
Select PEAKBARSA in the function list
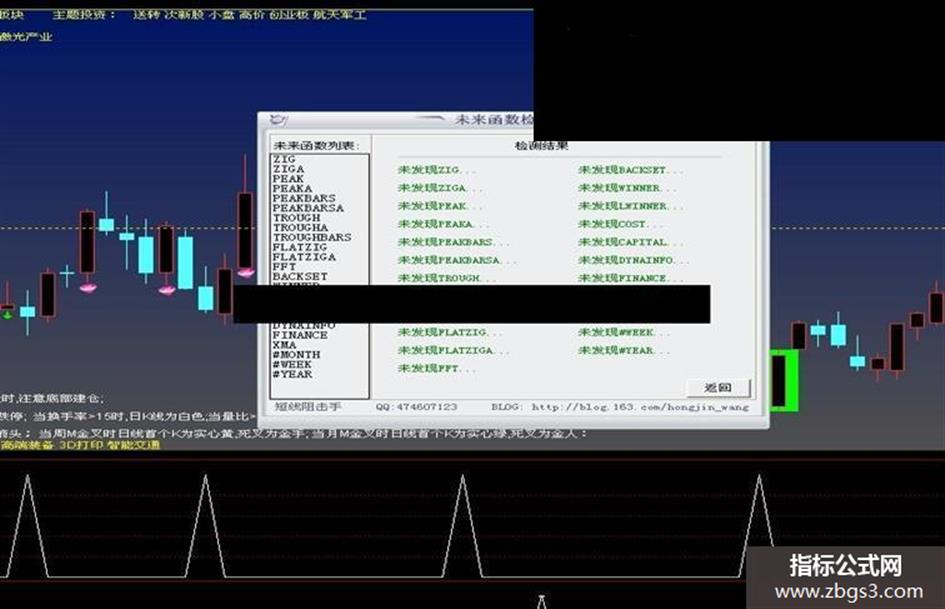tap(308, 207)
